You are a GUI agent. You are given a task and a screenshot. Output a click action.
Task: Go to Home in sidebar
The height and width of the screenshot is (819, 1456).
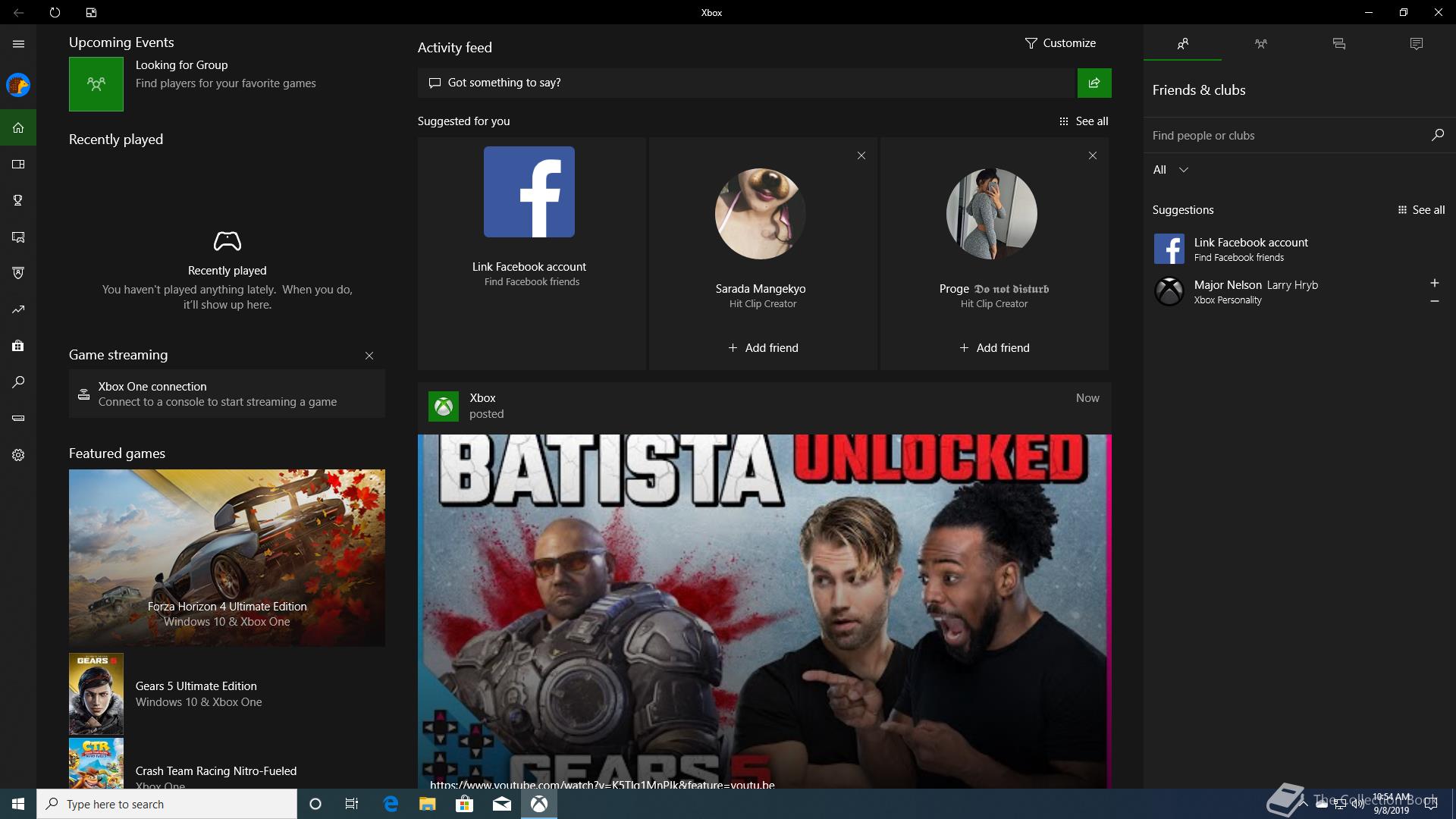(18, 127)
